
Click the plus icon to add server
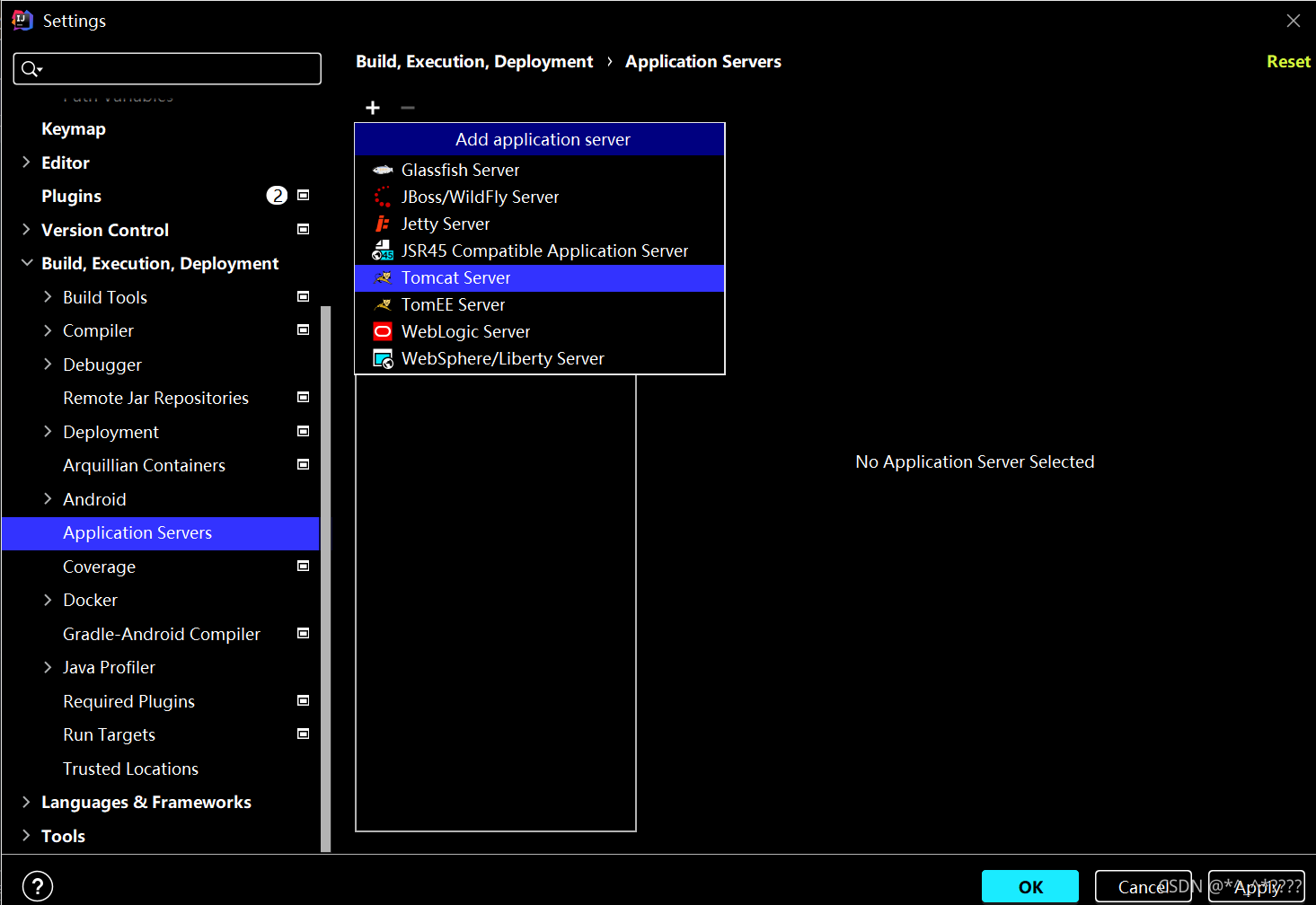(373, 108)
